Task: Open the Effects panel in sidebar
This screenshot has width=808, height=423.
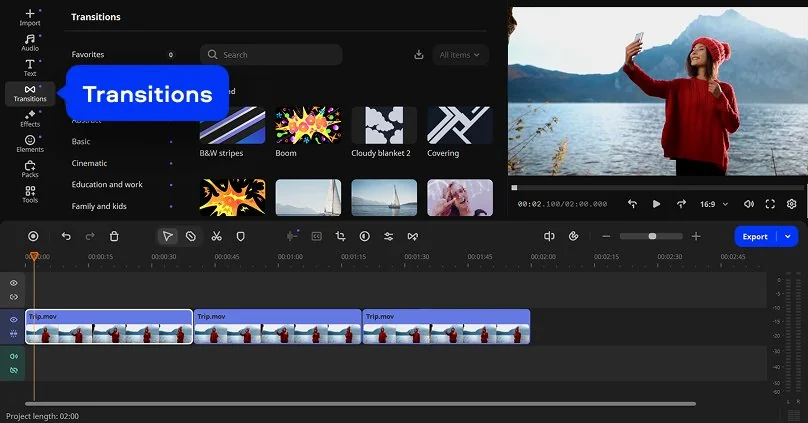Action: click(x=30, y=119)
